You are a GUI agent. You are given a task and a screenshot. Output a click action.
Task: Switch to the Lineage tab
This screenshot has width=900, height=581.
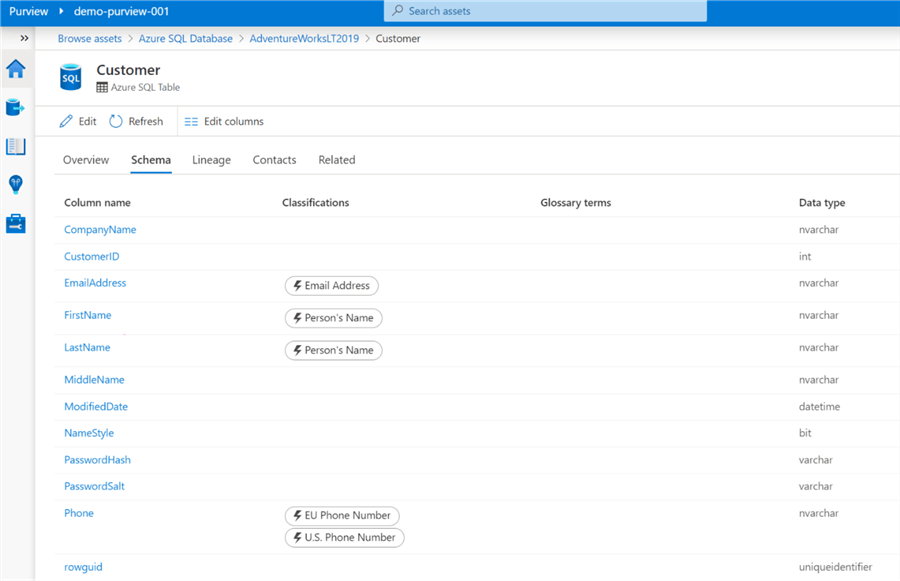tap(211, 160)
